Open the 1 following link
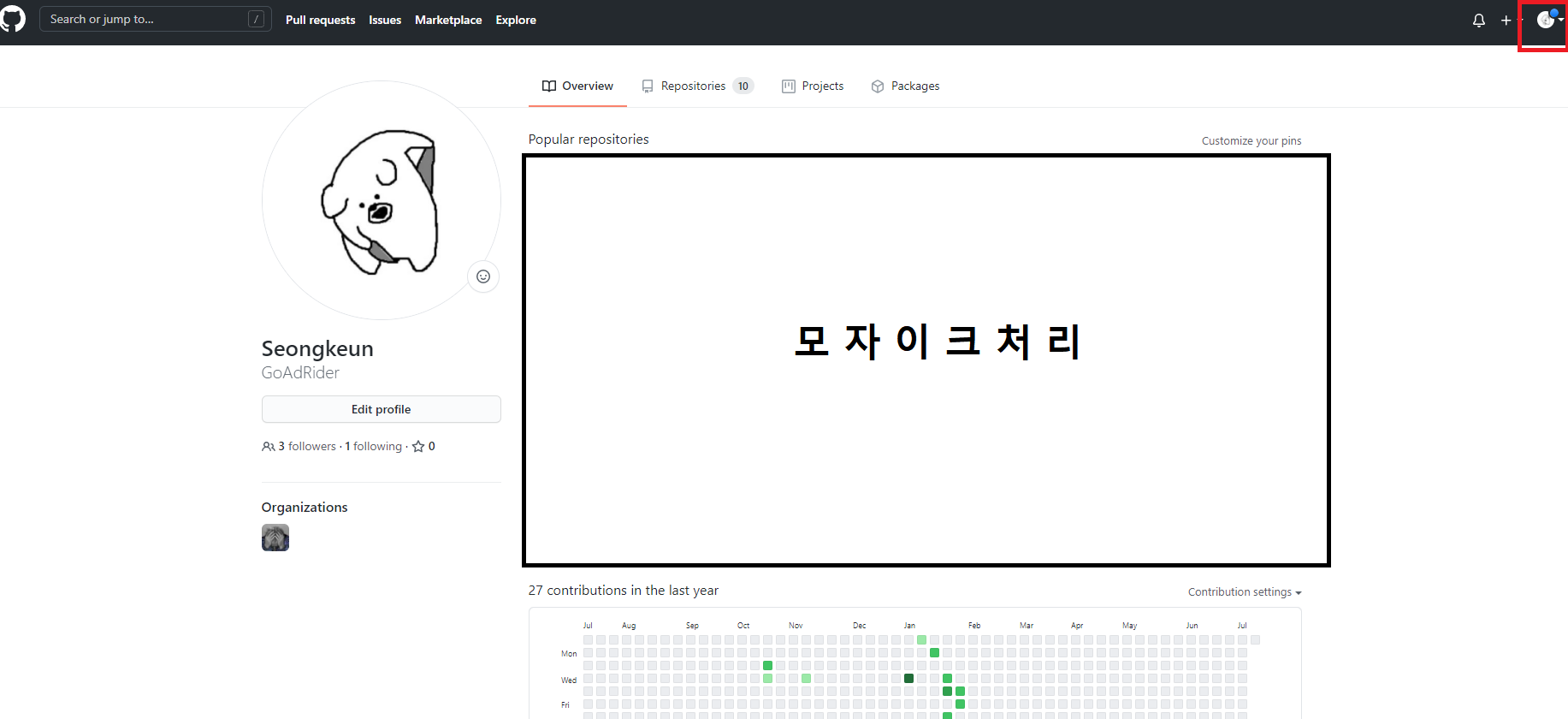 click(x=373, y=446)
